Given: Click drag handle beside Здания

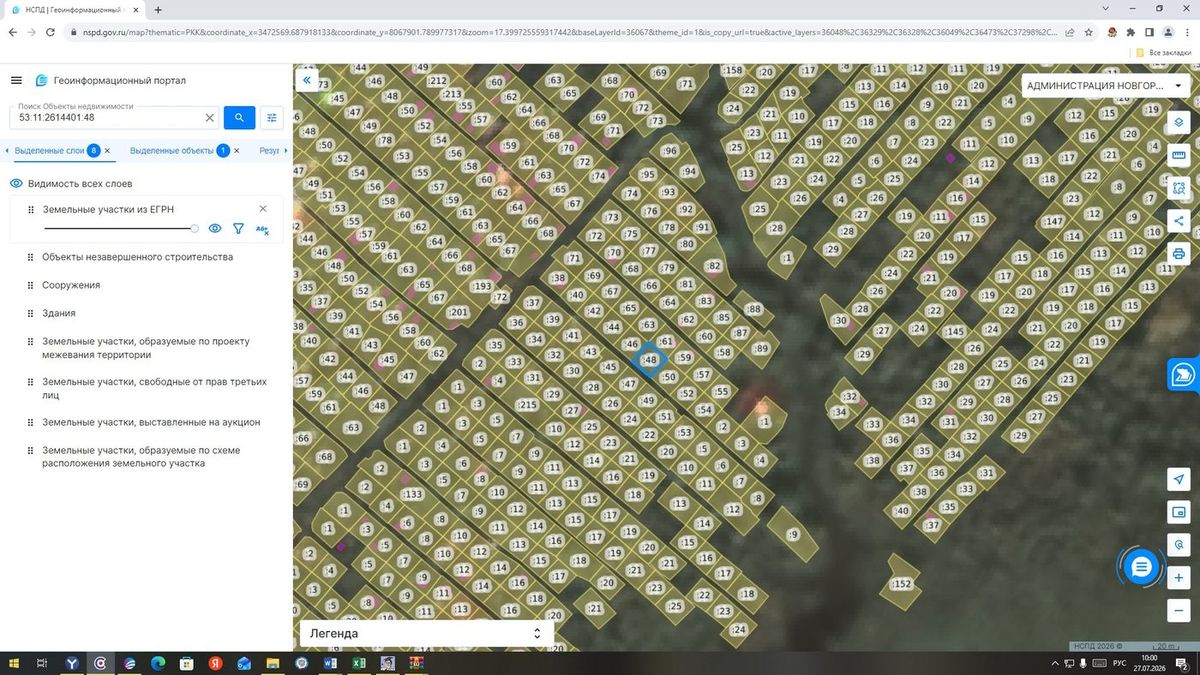Looking at the screenshot, I should pos(31,314).
